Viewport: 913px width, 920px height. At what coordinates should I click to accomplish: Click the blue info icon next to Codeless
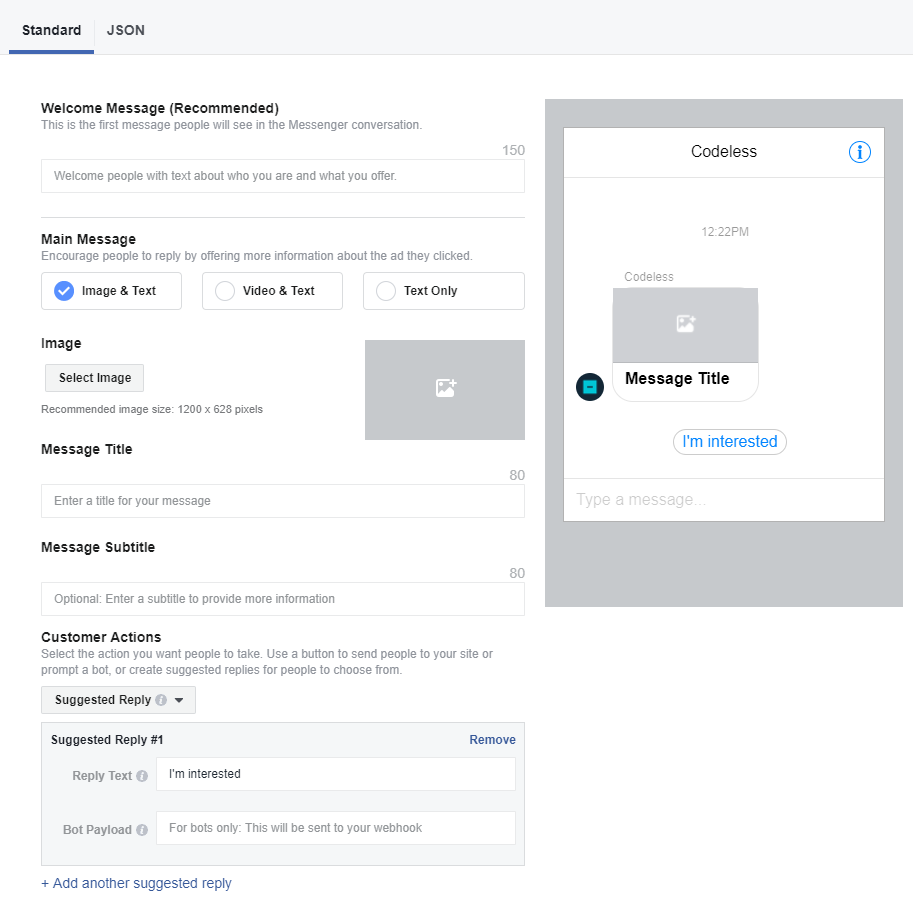[860, 152]
